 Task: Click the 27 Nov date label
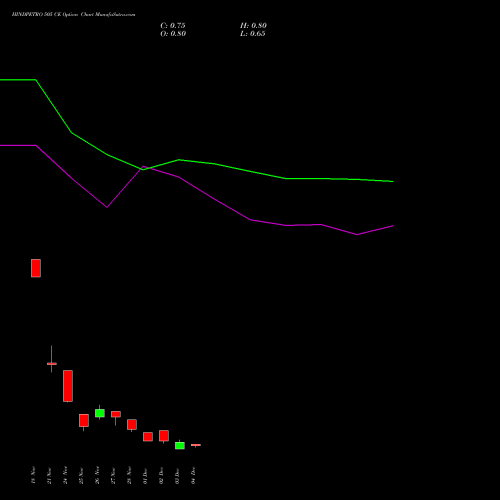click(113, 476)
